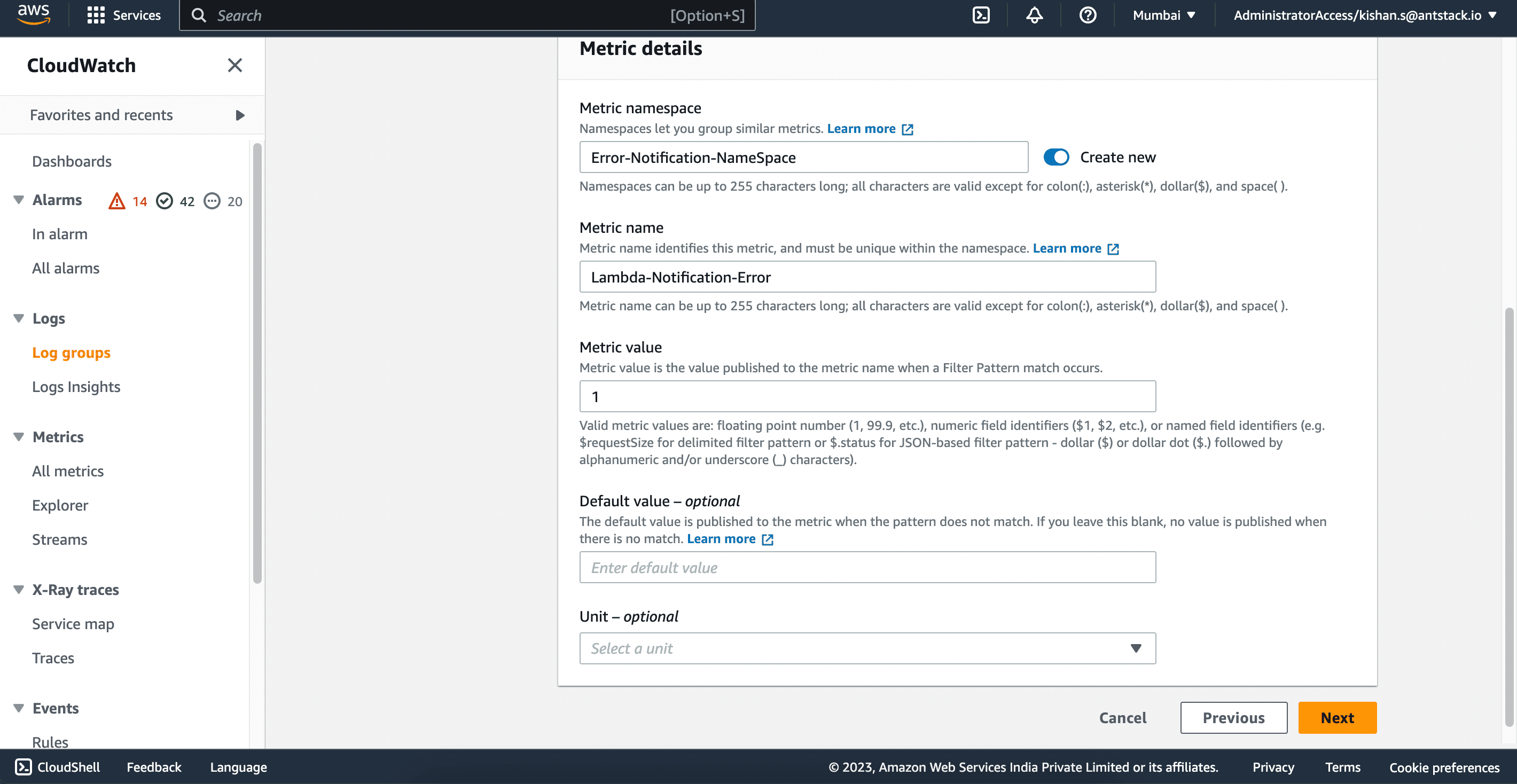Viewport: 1517px width, 784px height.
Task: Collapse the X-Ray traces section
Action: tap(19, 590)
